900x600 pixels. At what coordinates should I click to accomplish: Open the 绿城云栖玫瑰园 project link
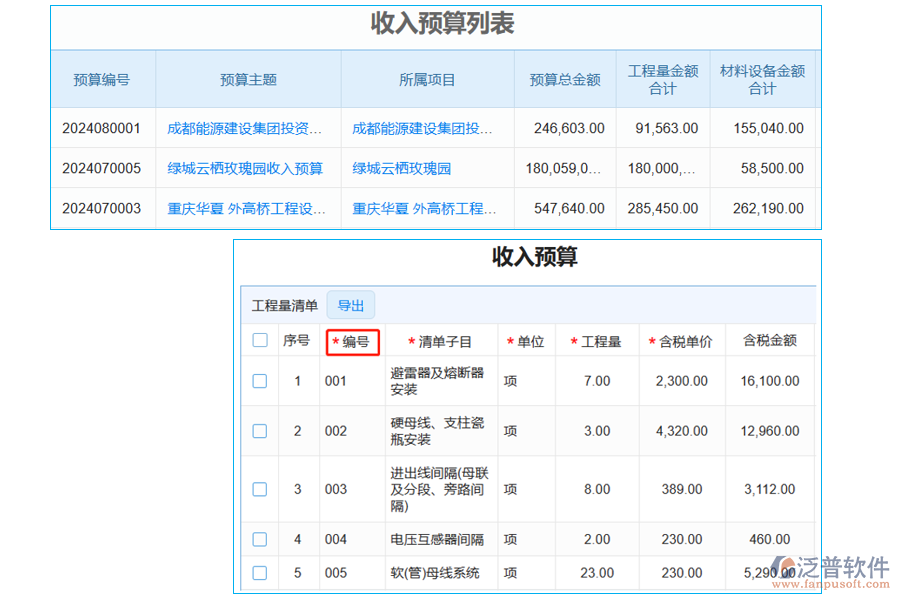pos(400,168)
